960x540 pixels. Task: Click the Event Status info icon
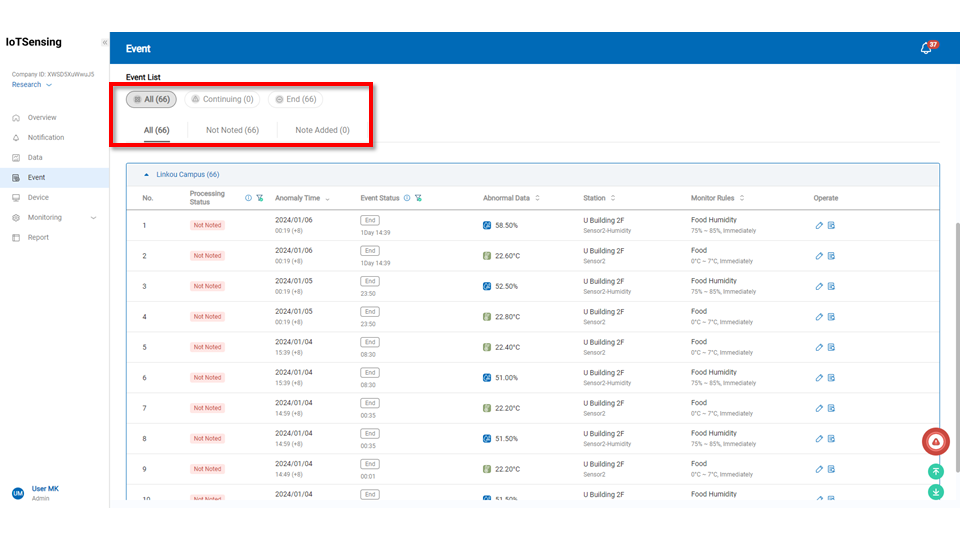[406, 198]
